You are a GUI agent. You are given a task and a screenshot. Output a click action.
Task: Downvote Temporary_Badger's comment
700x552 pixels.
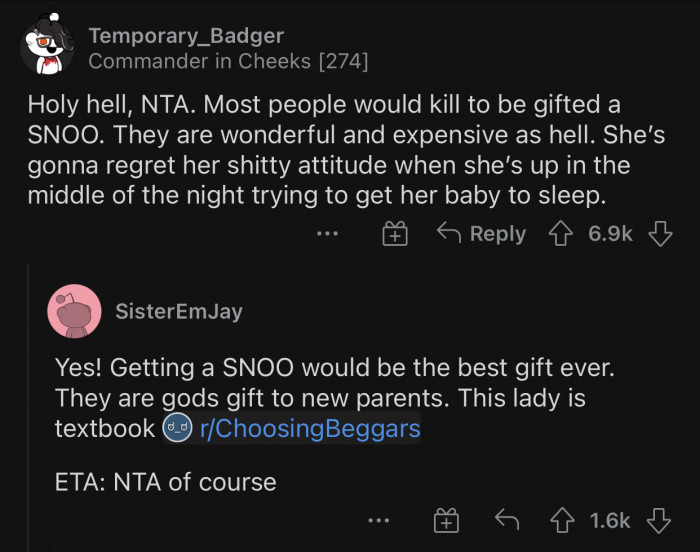pos(657,234)
